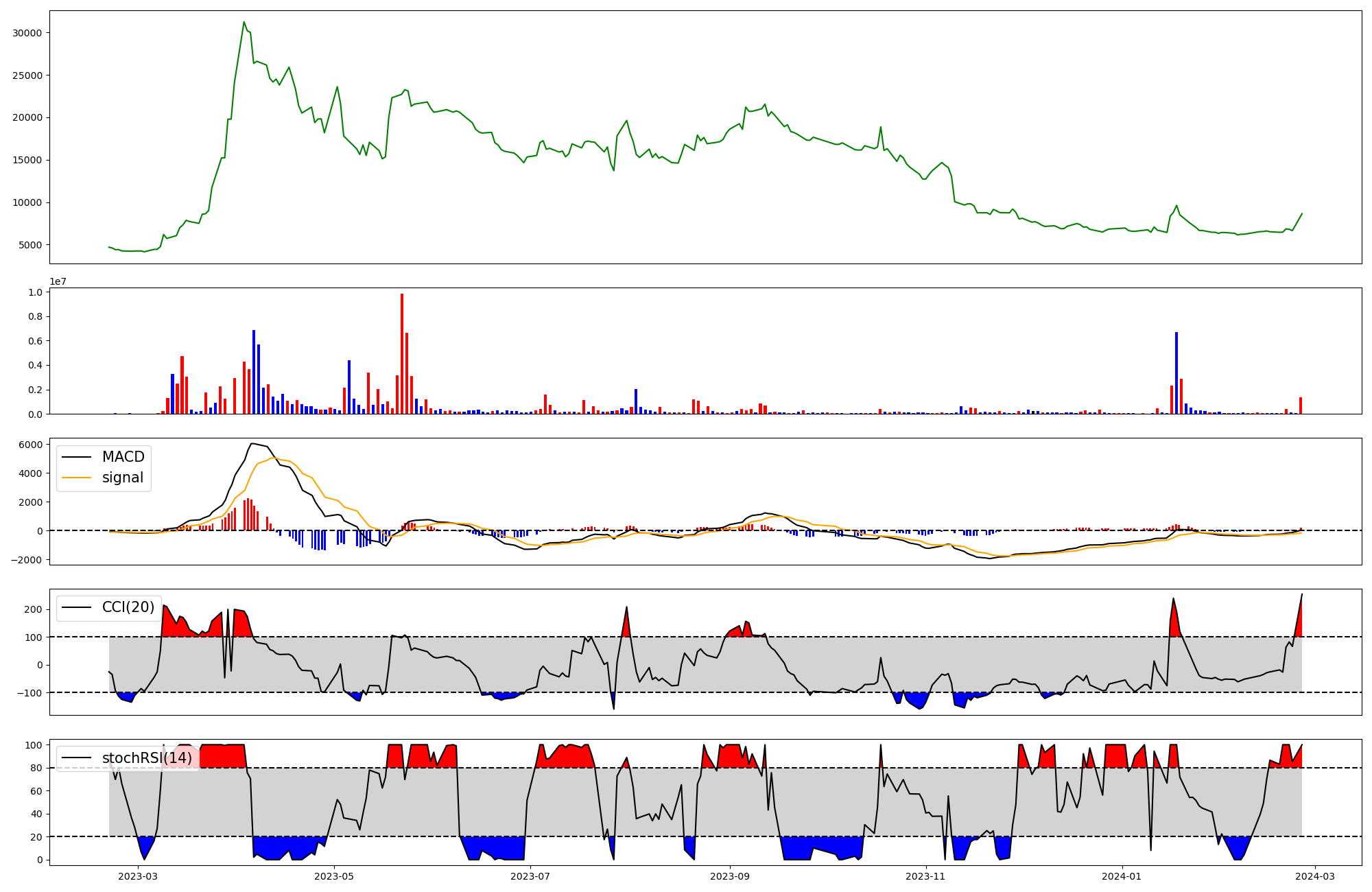Click the 2023-11 x-axis date label

pos(926,876)
